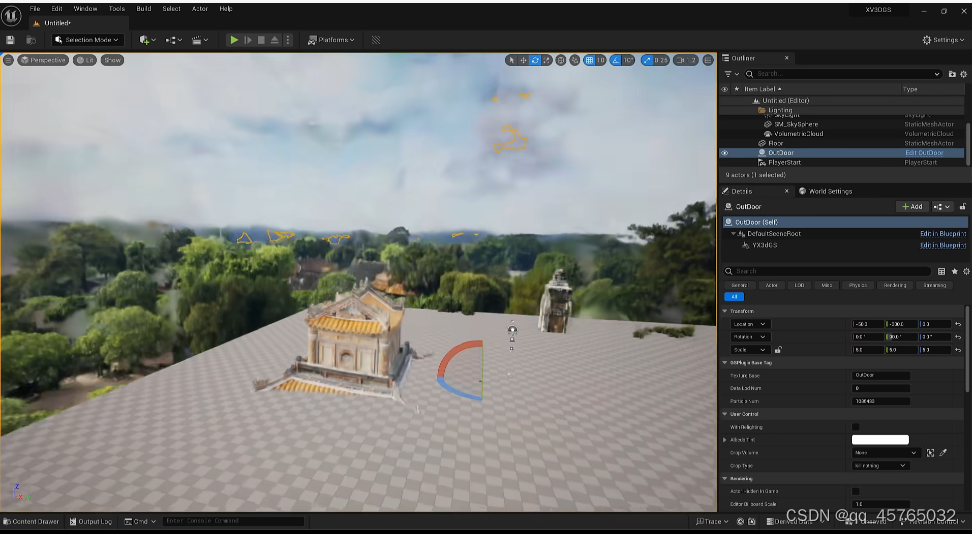The width and height of the screenshot is (972, 534).
Task: Click Edit in Blueprint for DefaultSceneRoot
Action: tap(943, 234)
